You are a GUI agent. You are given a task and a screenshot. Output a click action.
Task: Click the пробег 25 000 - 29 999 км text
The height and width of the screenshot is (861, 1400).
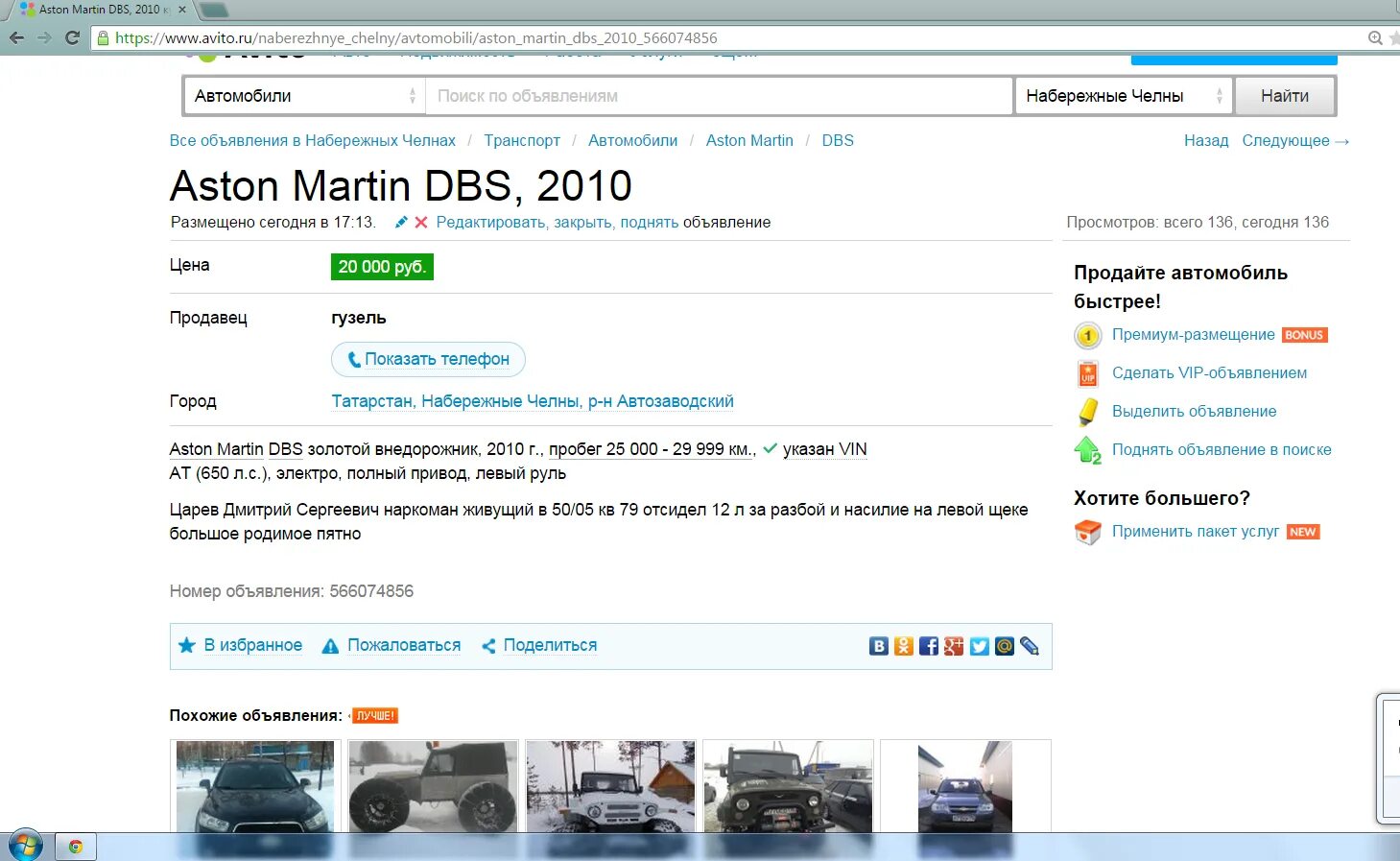pos(652,449)
